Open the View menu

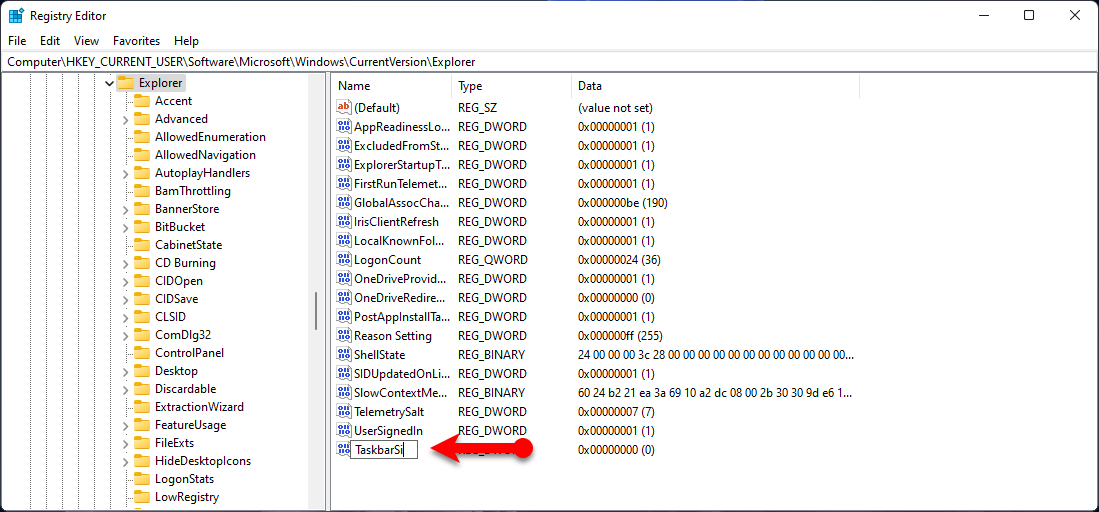(86, 41)
